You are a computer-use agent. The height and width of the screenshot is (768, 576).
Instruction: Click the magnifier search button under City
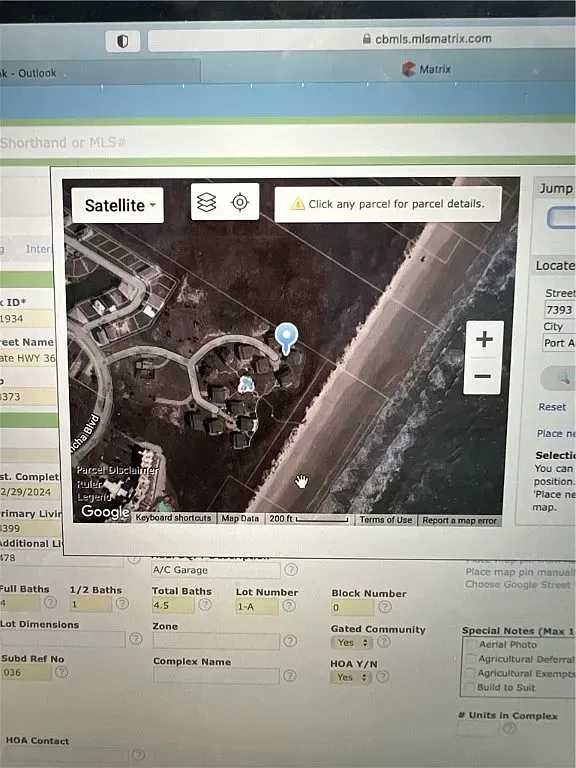point(558,378)
